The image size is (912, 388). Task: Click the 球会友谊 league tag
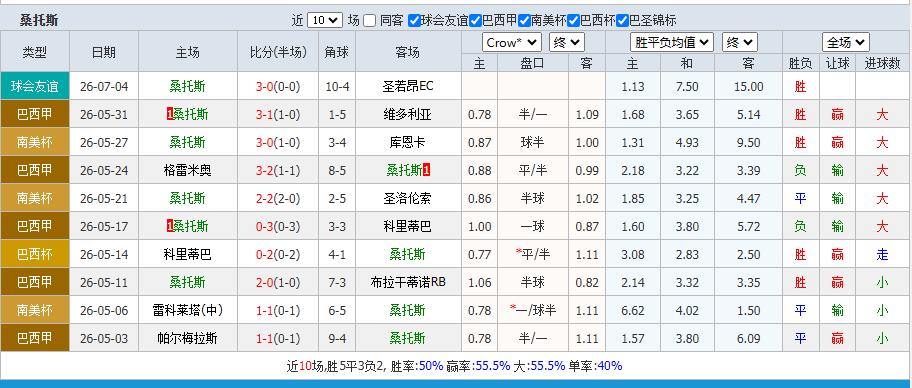(35, 87)
